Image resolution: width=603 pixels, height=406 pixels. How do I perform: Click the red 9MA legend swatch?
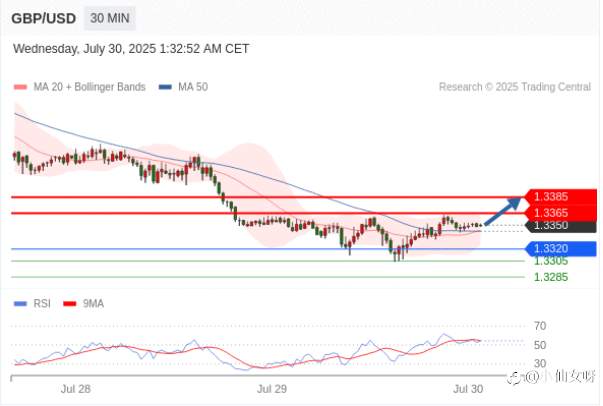pyautogui.click(x=70, y=304)
